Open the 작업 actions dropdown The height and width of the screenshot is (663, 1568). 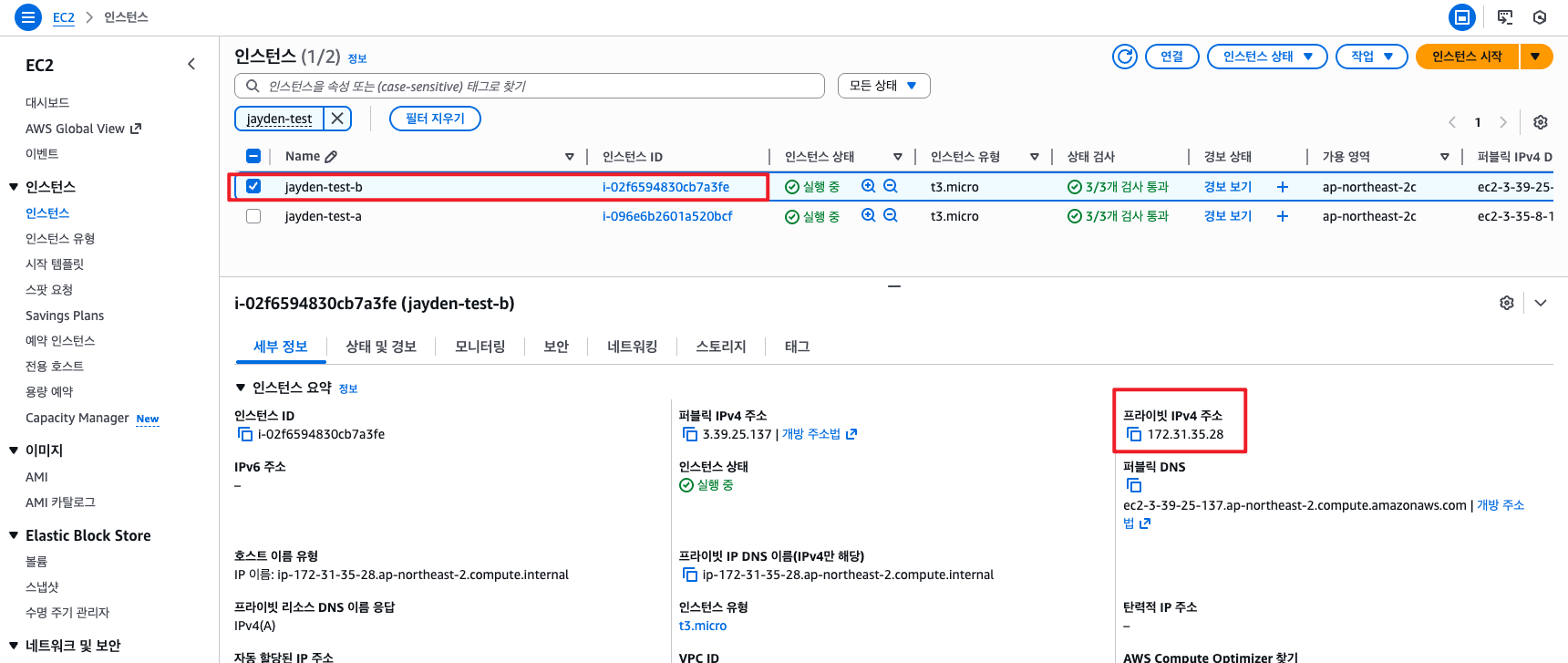1372,57
